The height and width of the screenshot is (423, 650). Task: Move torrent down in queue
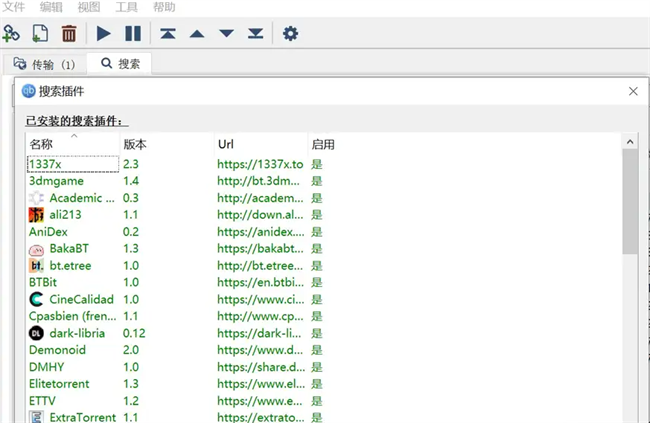click(x=226, y=33)
